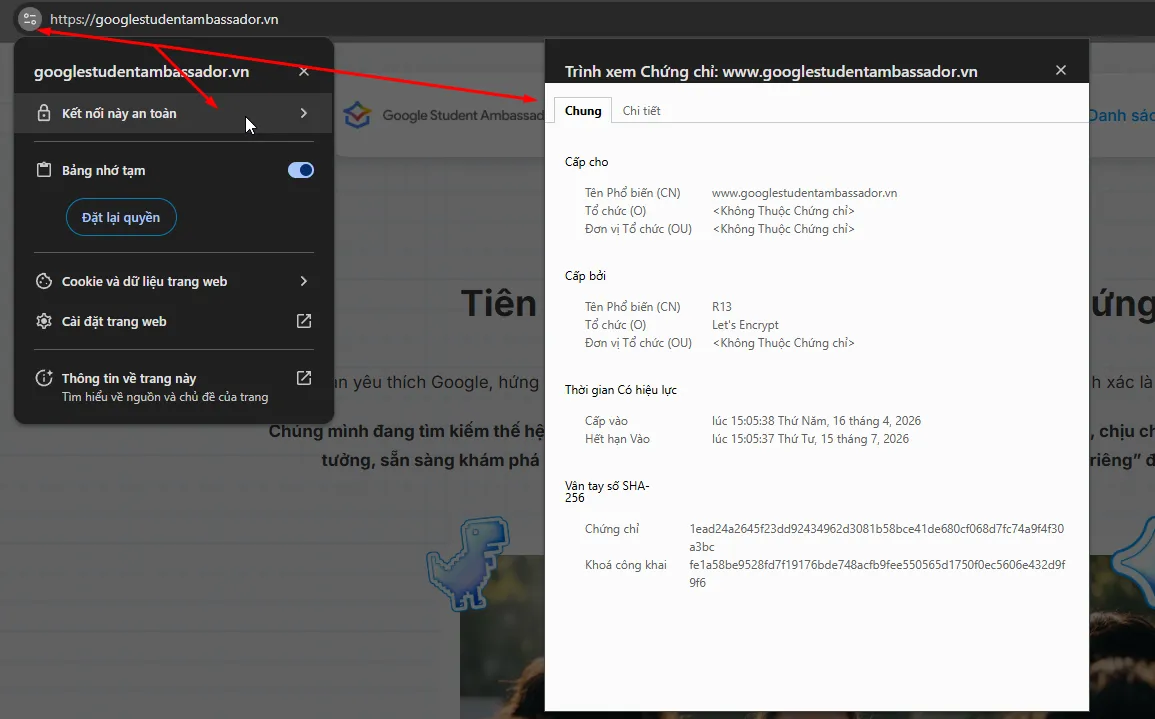This screenshot has width=1155, height=719.
Task: Open the Danh sách link in page header
Action: point(1121,116)
